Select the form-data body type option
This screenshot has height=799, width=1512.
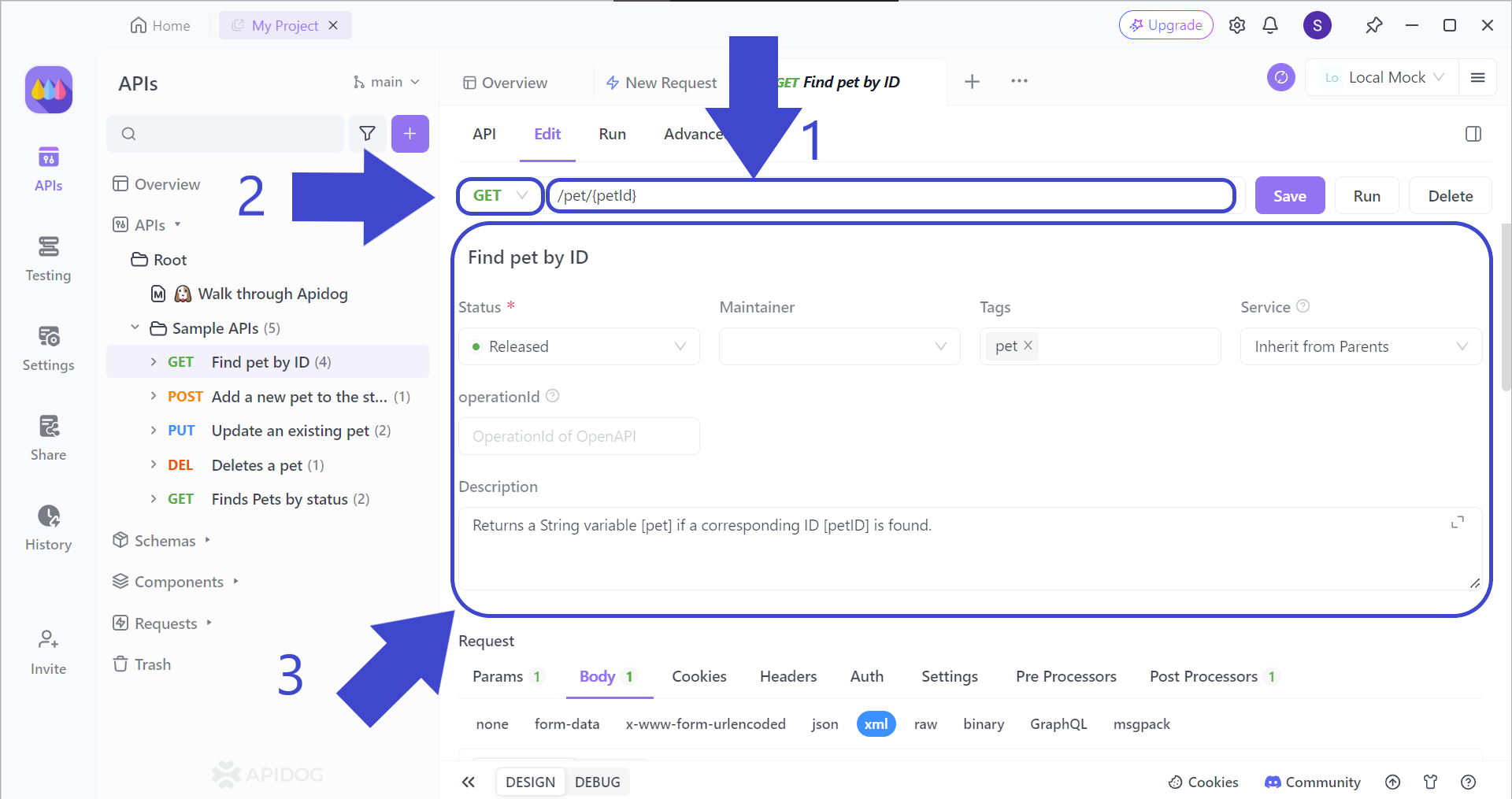[567, 723]
